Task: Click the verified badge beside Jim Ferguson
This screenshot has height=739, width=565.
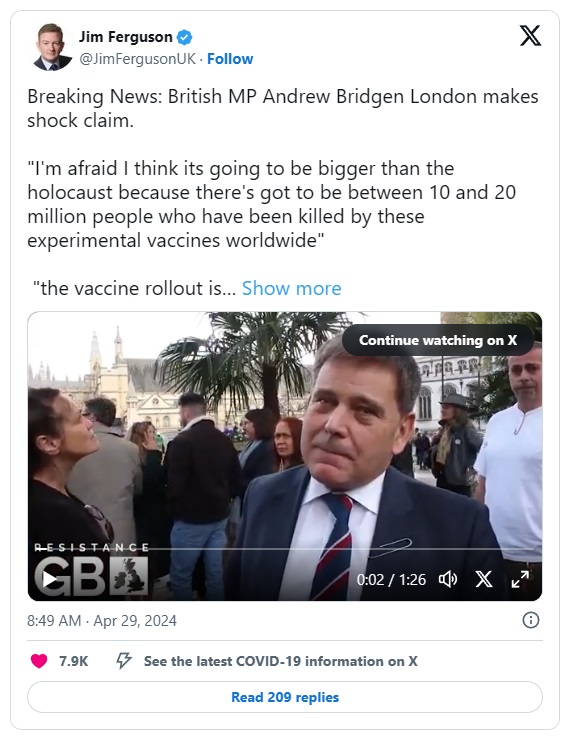Action: [184, 37]
